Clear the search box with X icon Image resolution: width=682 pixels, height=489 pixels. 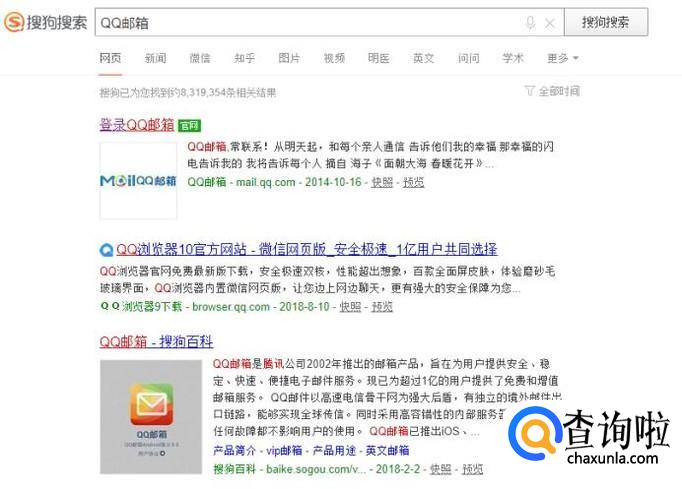pyautogui.click(x=550, y=23)
